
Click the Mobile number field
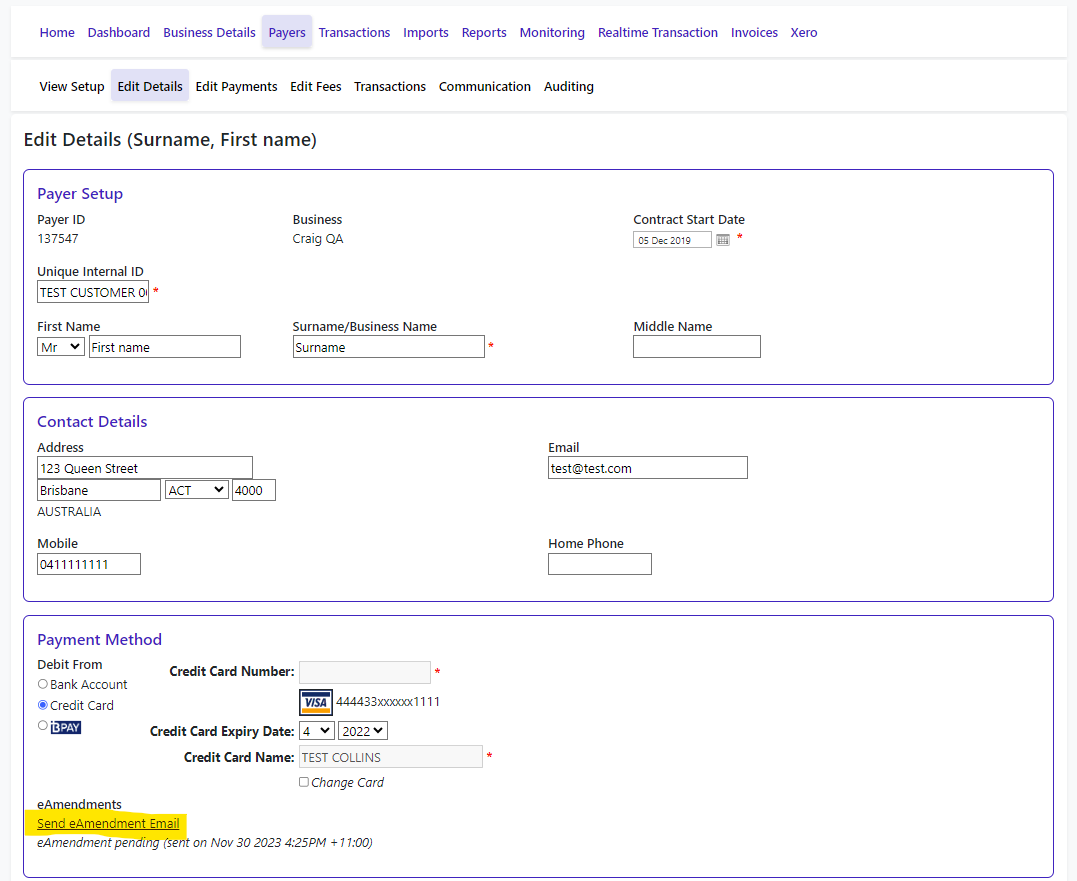[x=89, y=564]
